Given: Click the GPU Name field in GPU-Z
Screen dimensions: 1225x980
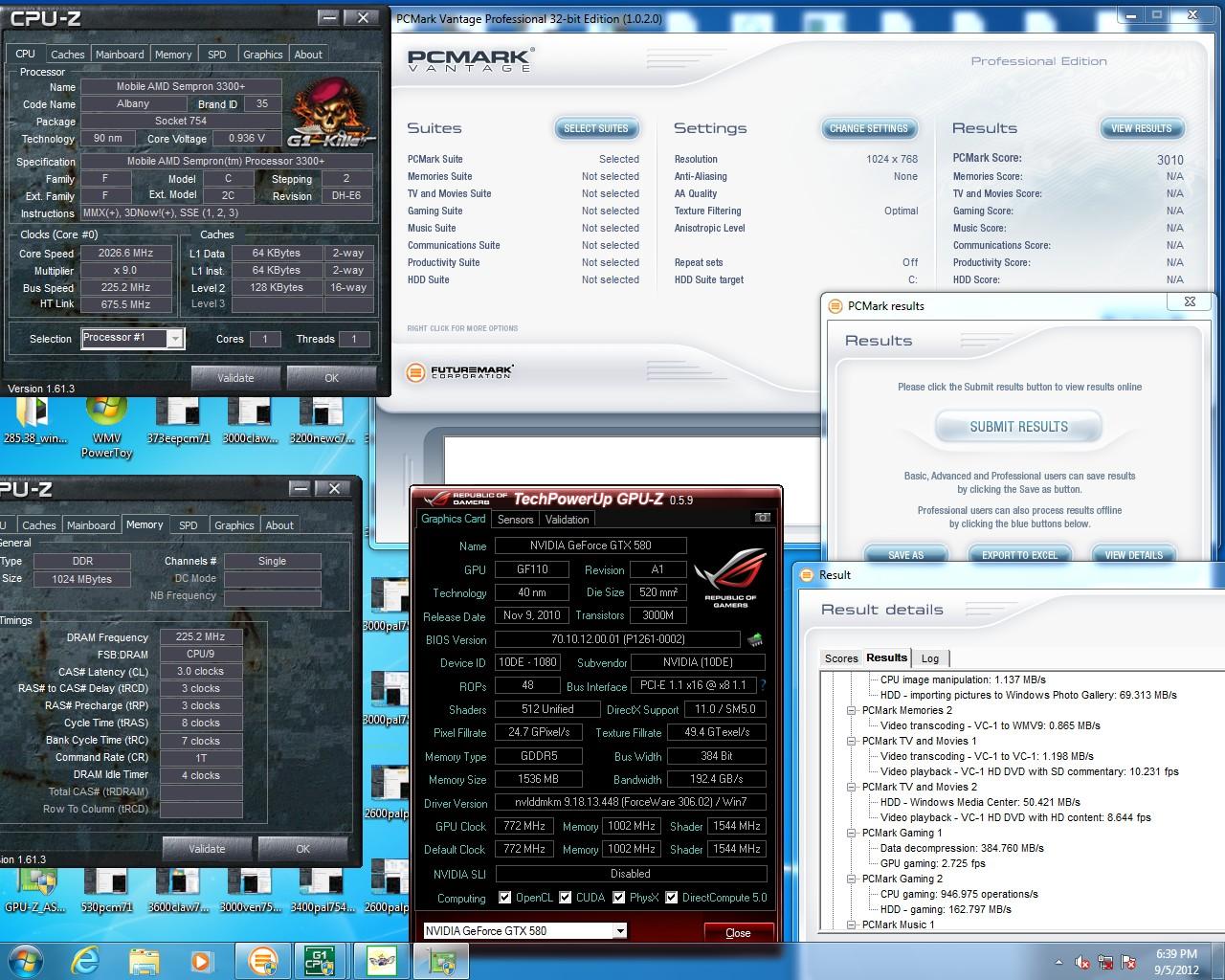Looking at the screenshot, I should click(x=590, y=546).
